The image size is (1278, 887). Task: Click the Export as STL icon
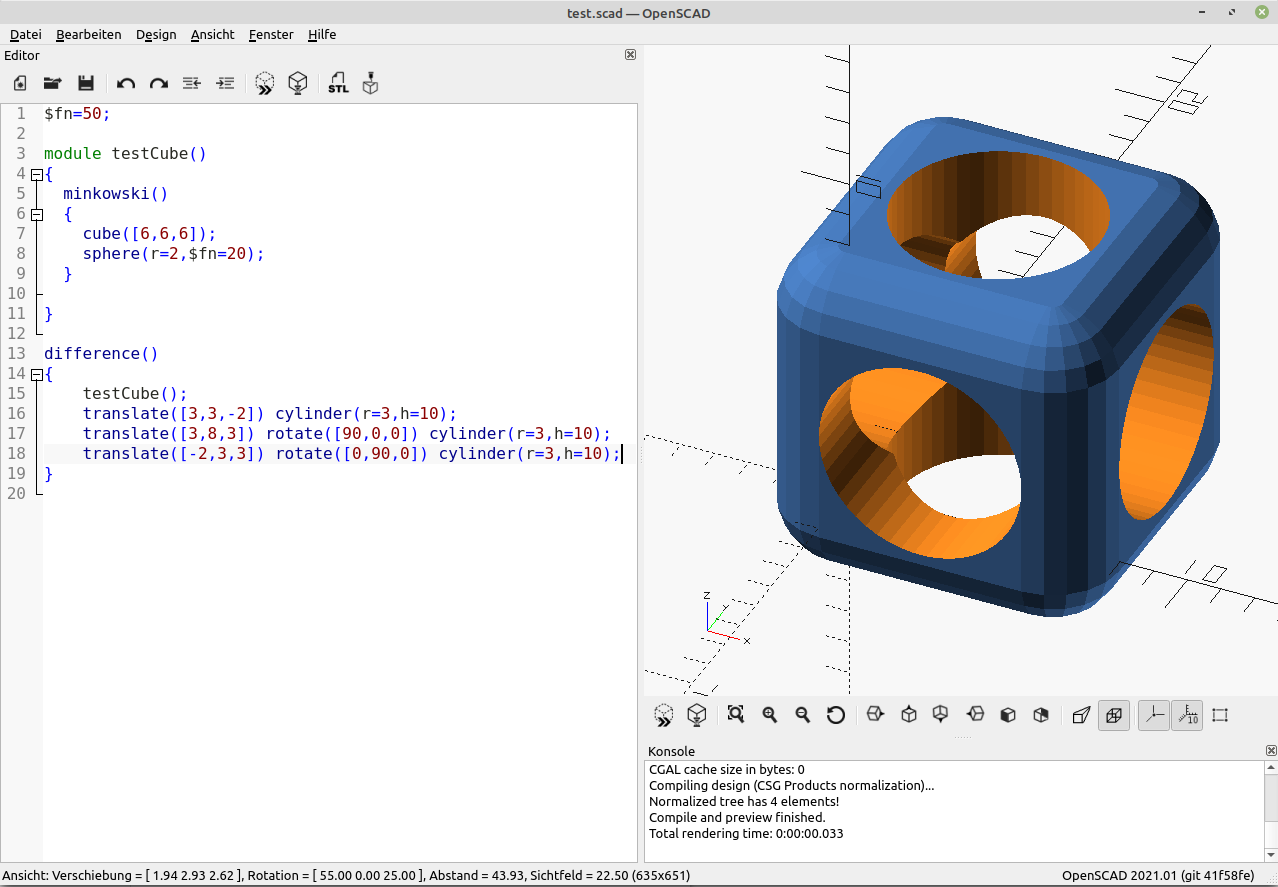(338, 84)
